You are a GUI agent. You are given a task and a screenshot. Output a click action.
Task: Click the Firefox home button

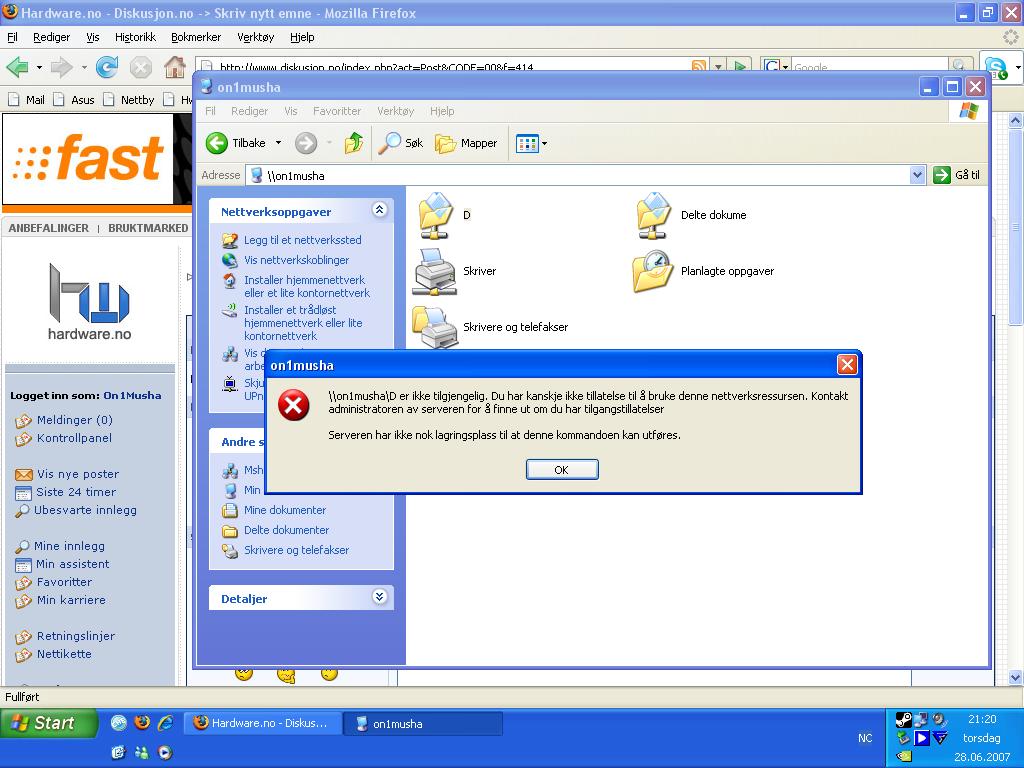coord(174,67)
